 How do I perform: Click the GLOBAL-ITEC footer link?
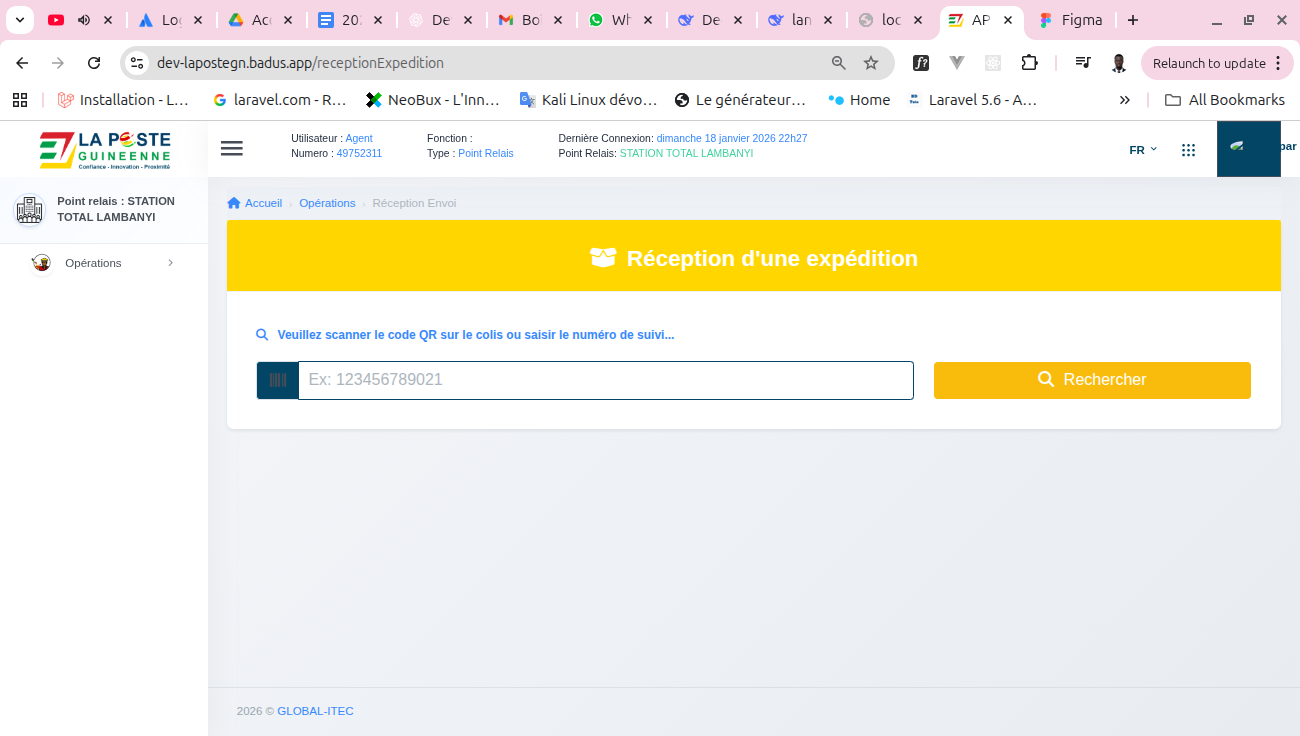pyautogui.click(x=315, y=711)
